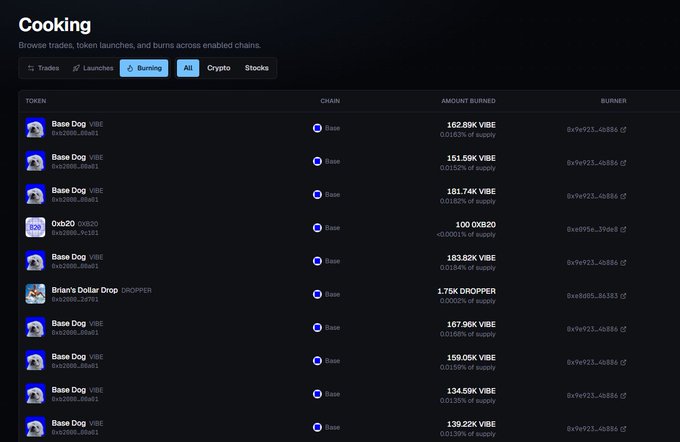The width and height of the screenshot is (680, 442).
Task: Open the Launches tab
Action: click(93, 68)
